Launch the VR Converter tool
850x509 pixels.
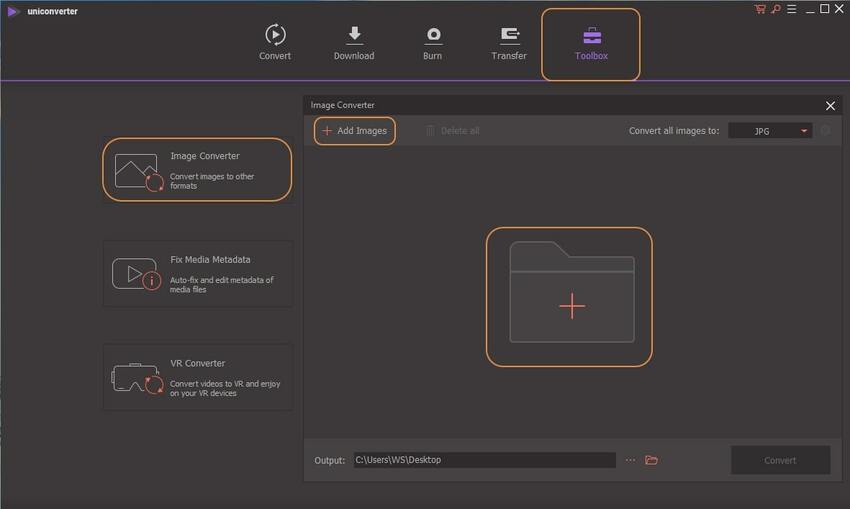(197, 377)
